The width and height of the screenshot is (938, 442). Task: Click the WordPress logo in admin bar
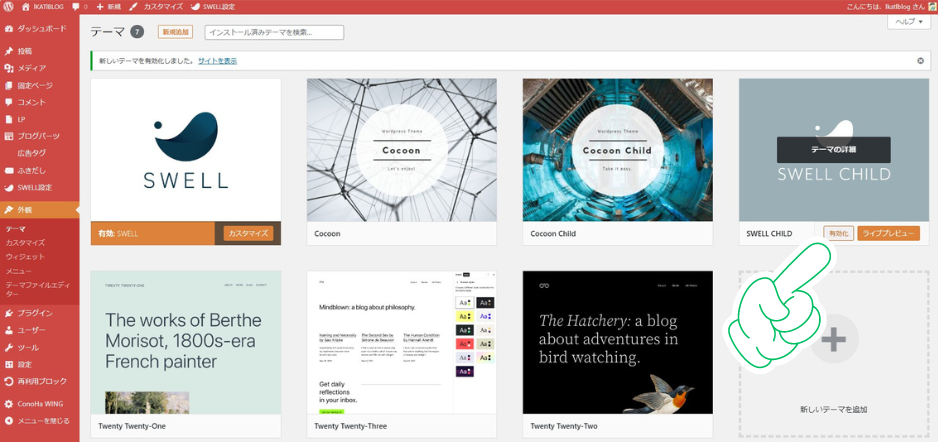tap(8, 7)
